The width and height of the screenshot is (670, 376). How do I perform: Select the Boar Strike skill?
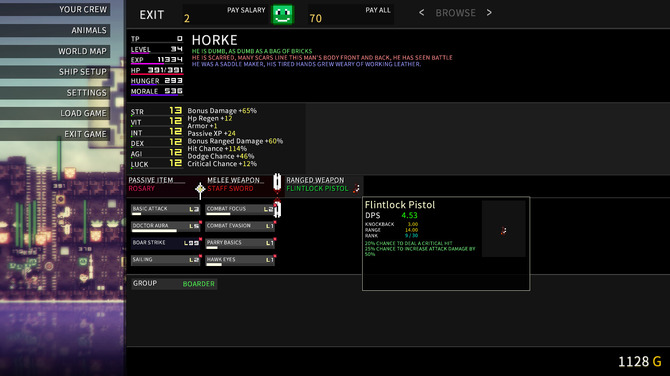point(166,243)
